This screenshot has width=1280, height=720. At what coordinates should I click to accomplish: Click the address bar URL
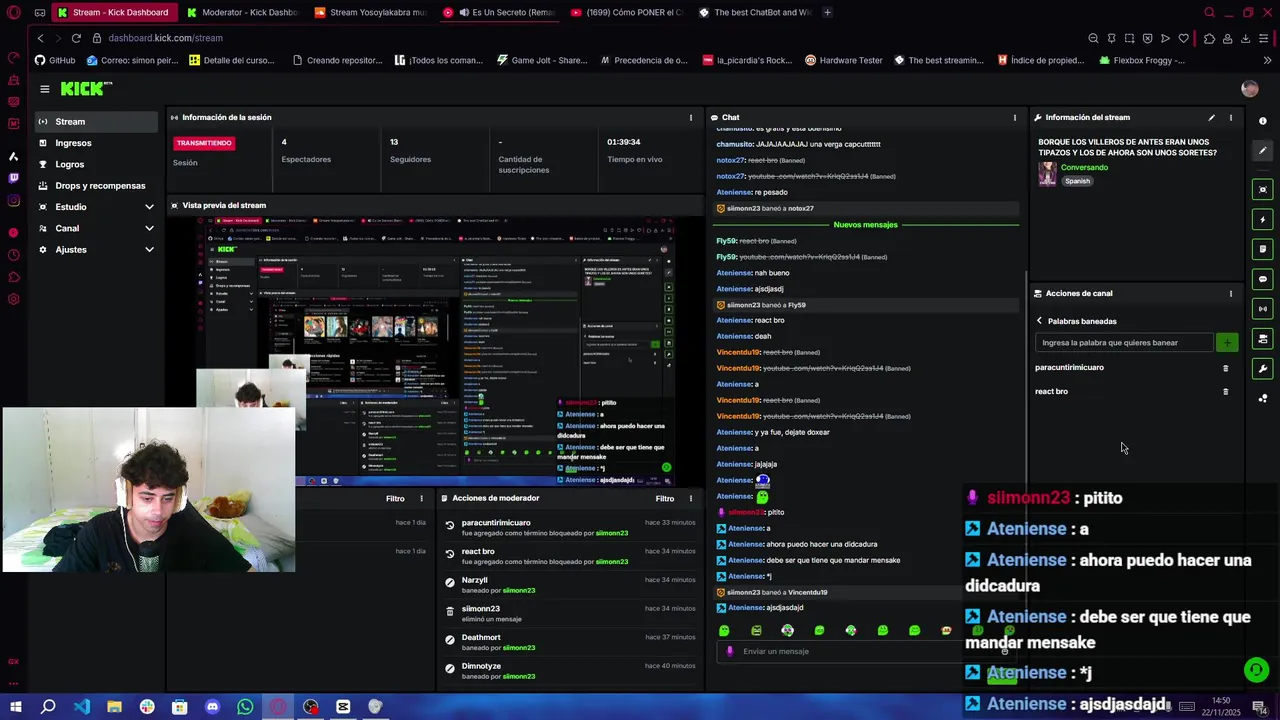pos(165,38)
